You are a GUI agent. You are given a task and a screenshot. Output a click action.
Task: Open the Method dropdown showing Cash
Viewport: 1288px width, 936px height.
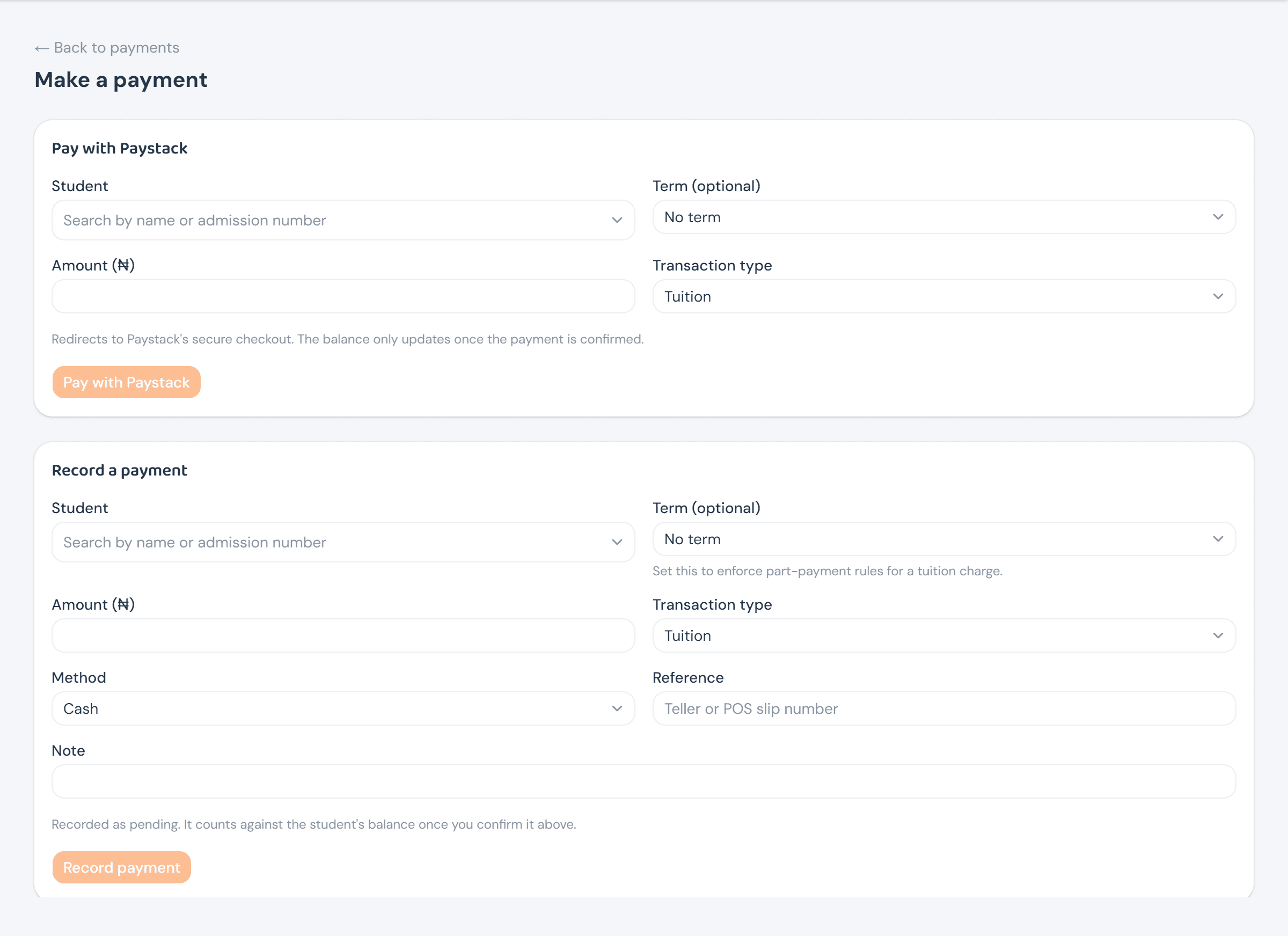tap(343, 708)
